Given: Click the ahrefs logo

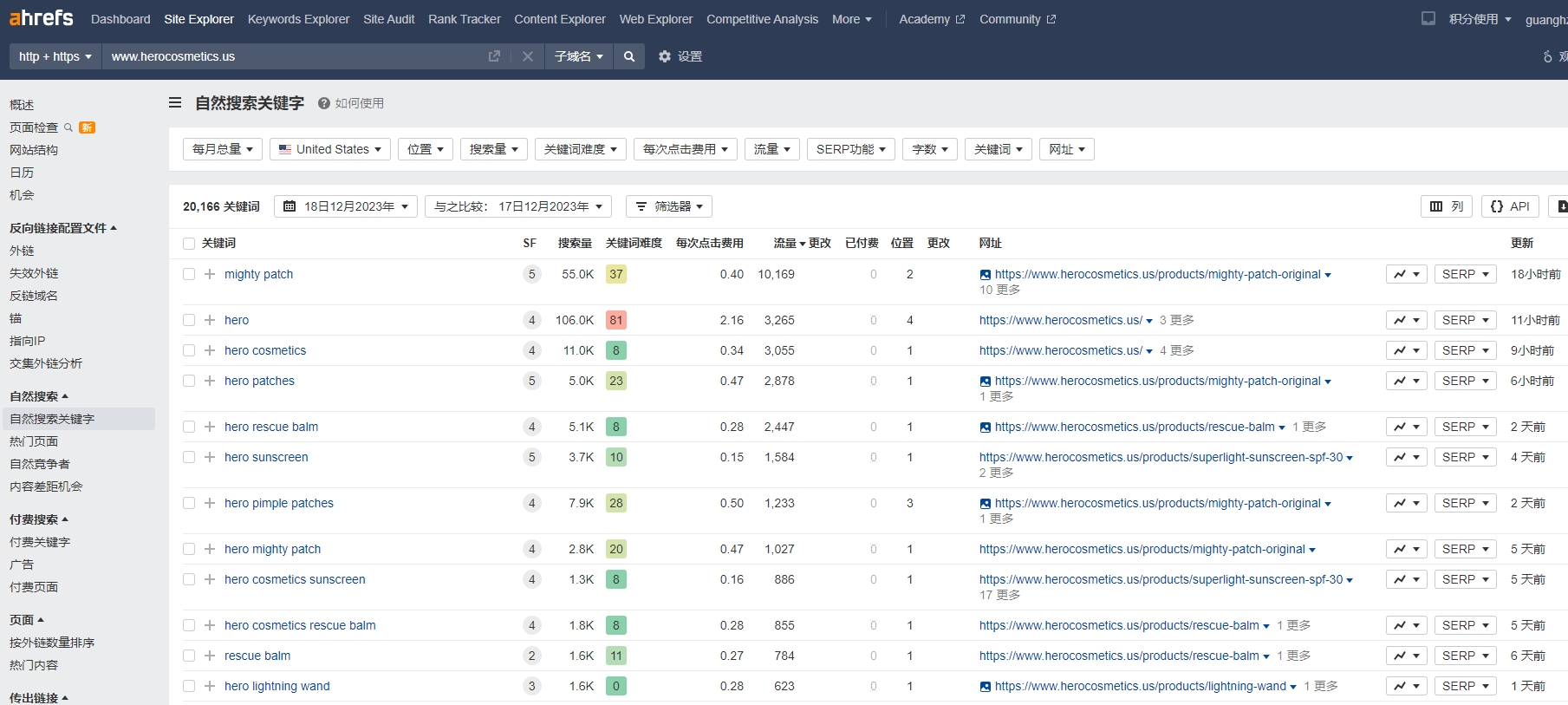Looking at the screenshot, I should click(x=41, y=18).
